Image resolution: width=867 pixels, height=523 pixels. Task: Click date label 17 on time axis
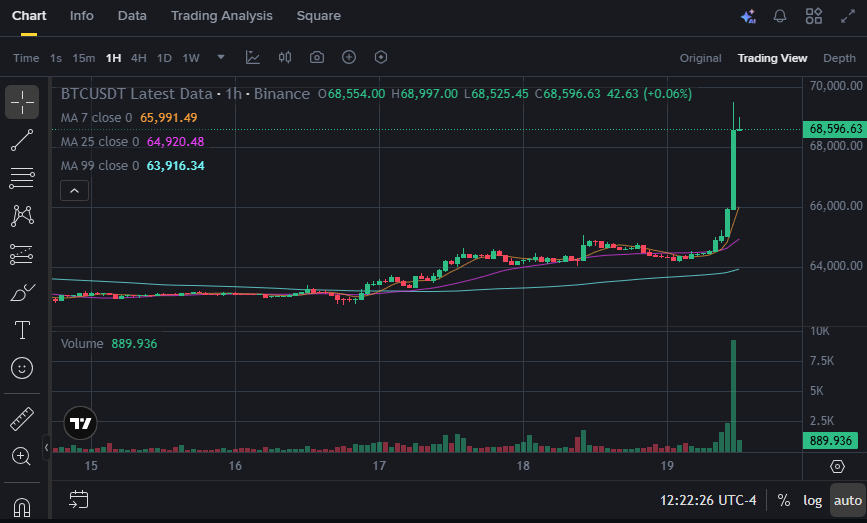click(x=379, y=466)
